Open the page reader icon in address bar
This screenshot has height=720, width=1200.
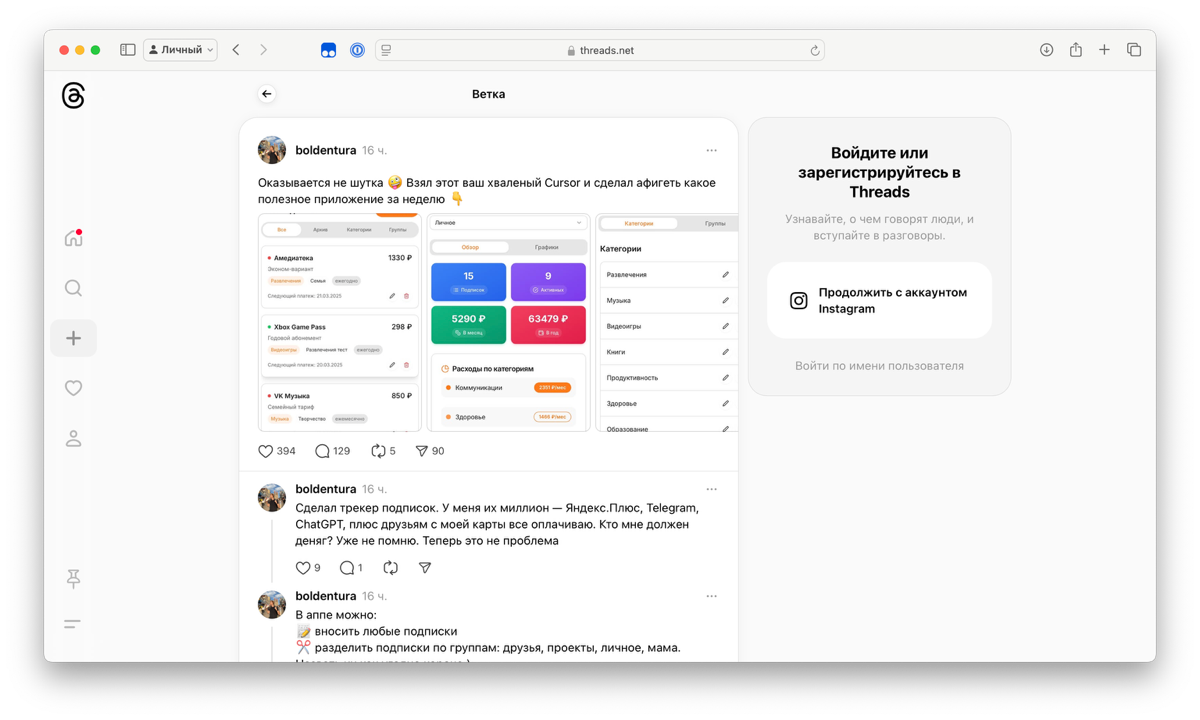pyautogui.click(x=386, y=50)
